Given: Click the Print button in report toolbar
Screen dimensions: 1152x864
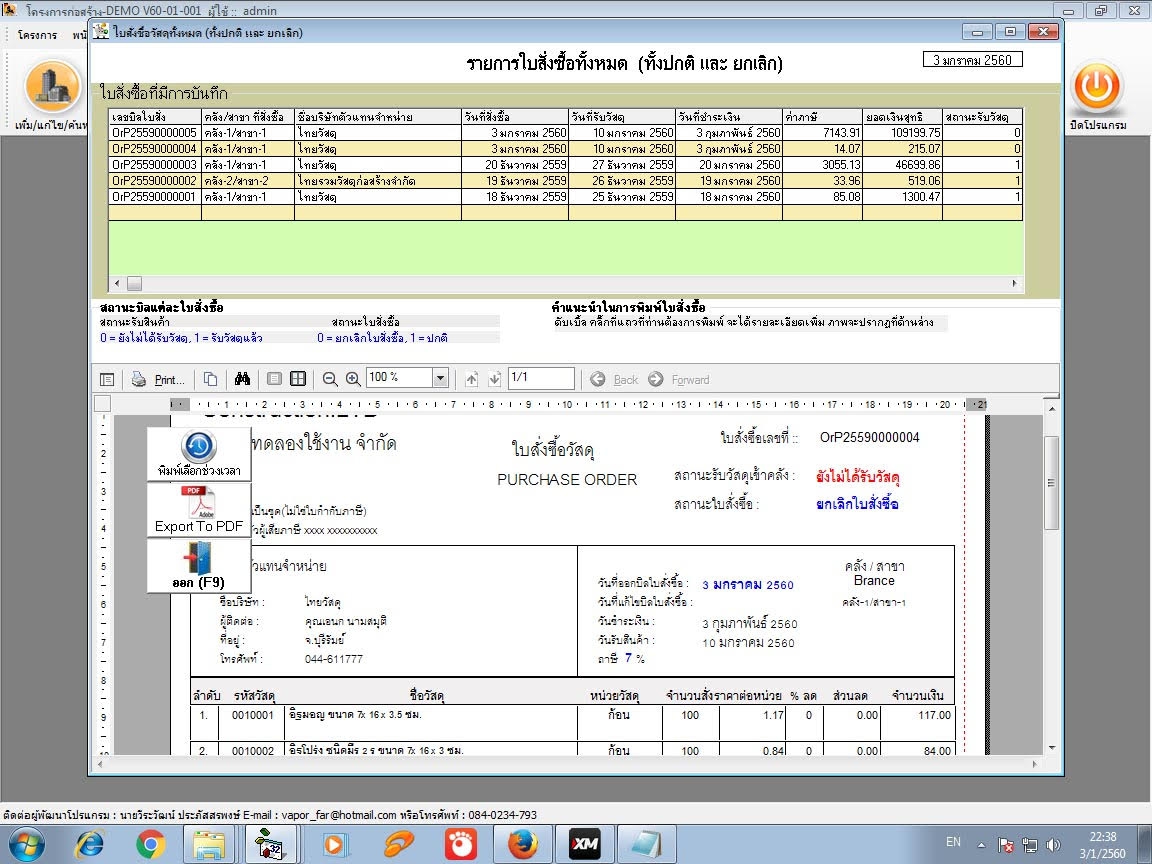Looking at the screenshot, I should (x=159, y=379).
